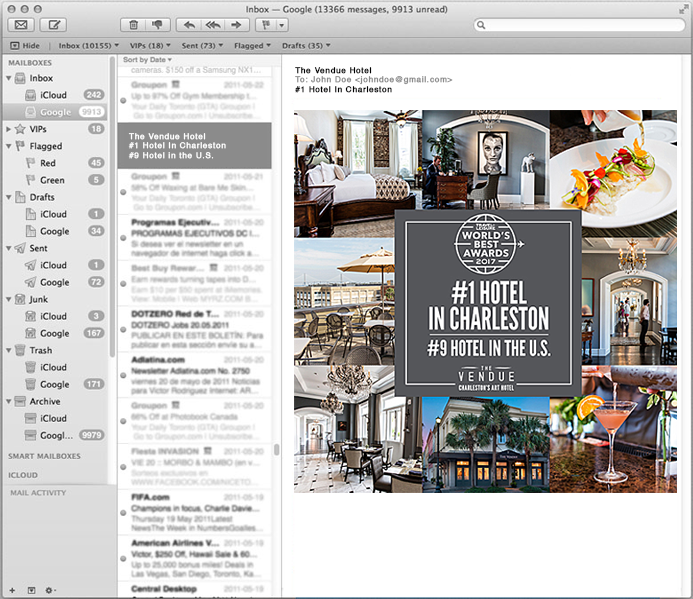The width and height of the screenshot is (693, 599).
Task: Delete the selected message with trash icon
Action: click(x=133, y=24)
